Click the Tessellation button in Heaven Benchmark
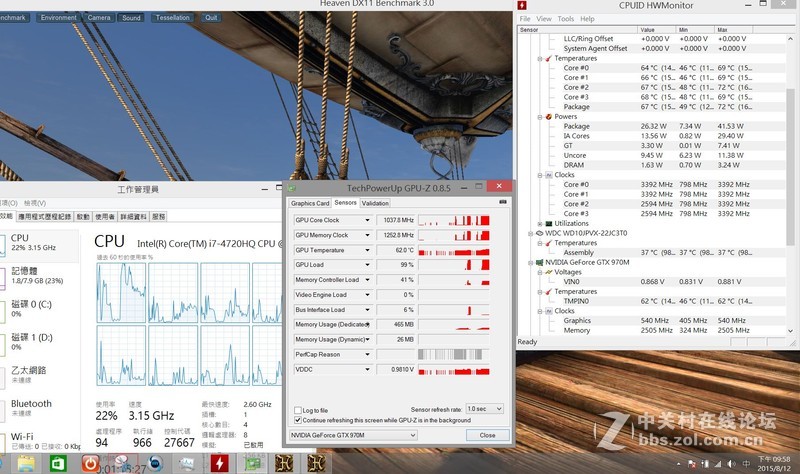The height and width of the screenshot is (474, 800). tap(173, 17)
